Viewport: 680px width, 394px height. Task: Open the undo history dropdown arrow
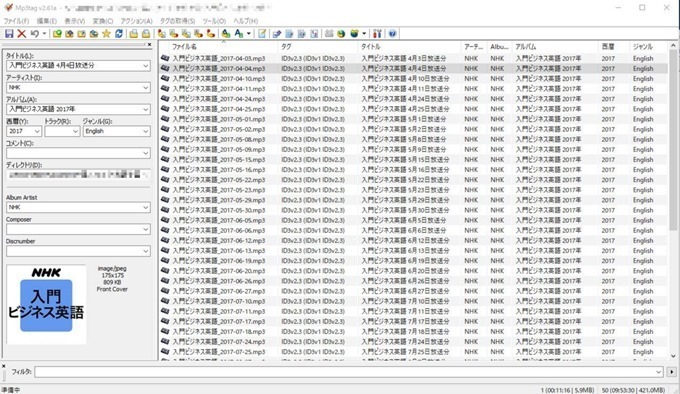(44, 34)
